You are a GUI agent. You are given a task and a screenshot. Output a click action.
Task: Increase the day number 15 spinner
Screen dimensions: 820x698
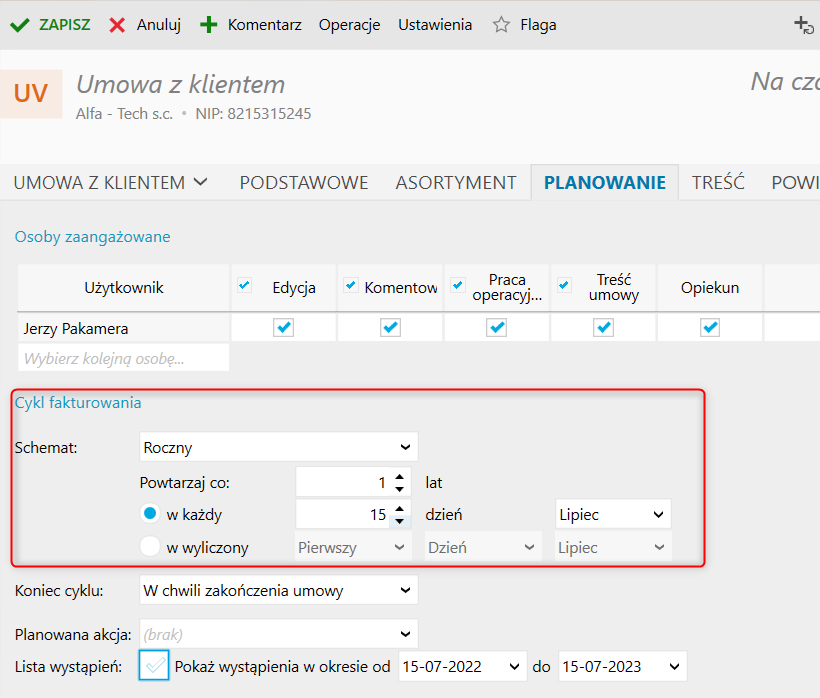400,509
